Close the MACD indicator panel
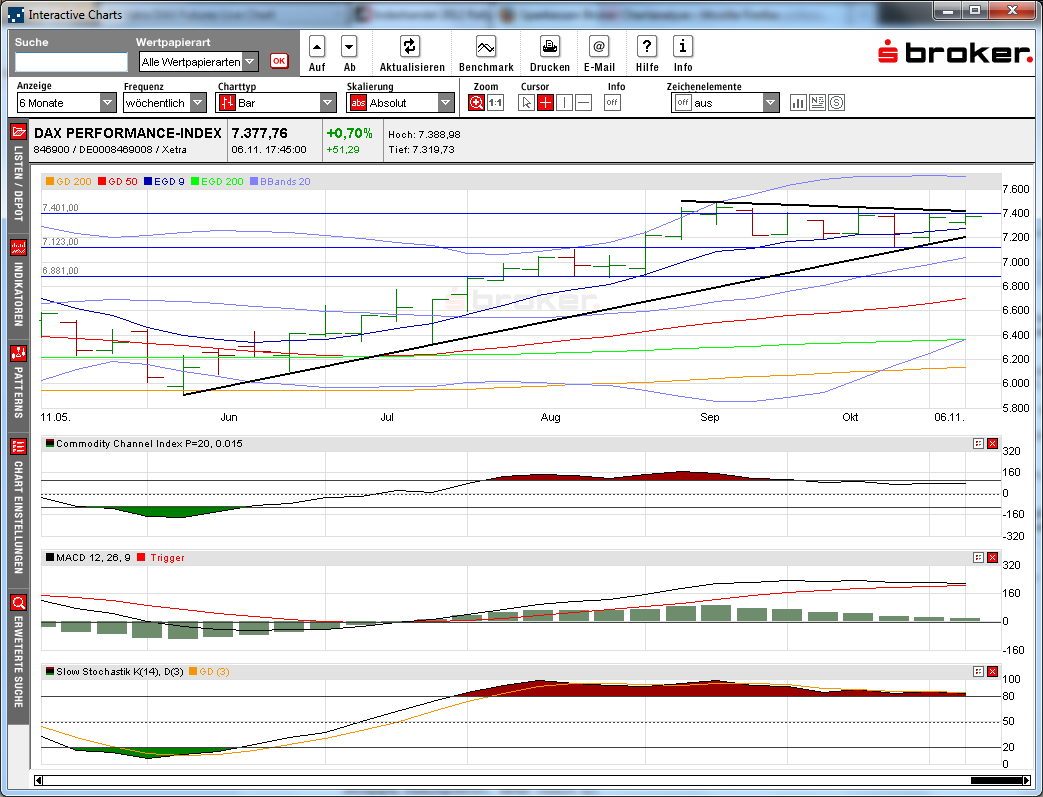The height and width of the screenshot is (797, 1043). pyautogui.click(x=991, y=558)
